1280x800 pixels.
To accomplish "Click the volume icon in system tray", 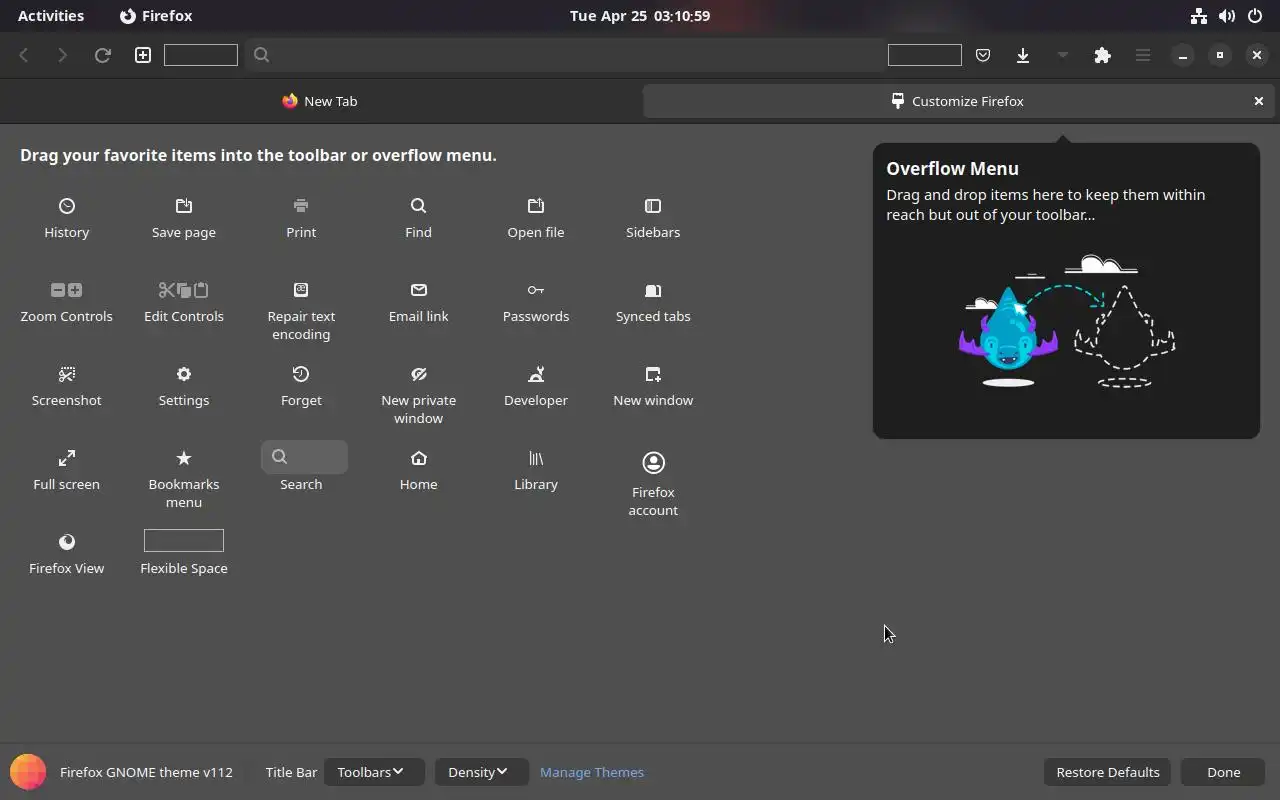I will (1227, 16).
